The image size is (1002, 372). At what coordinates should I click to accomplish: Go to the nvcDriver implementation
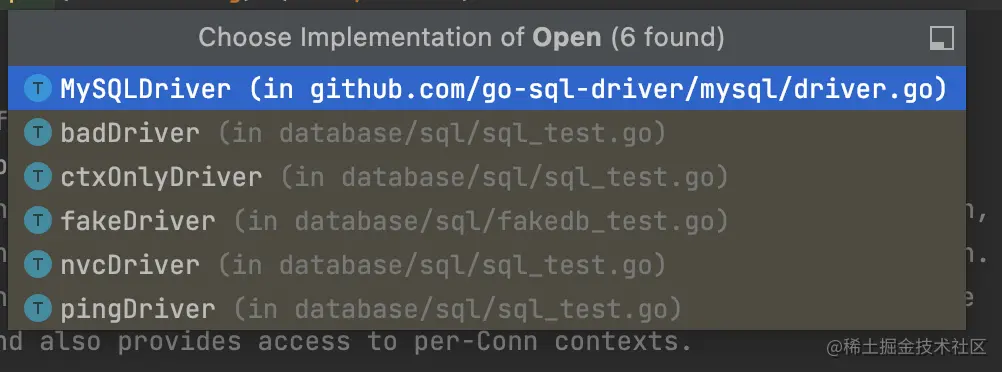point(486,264)
